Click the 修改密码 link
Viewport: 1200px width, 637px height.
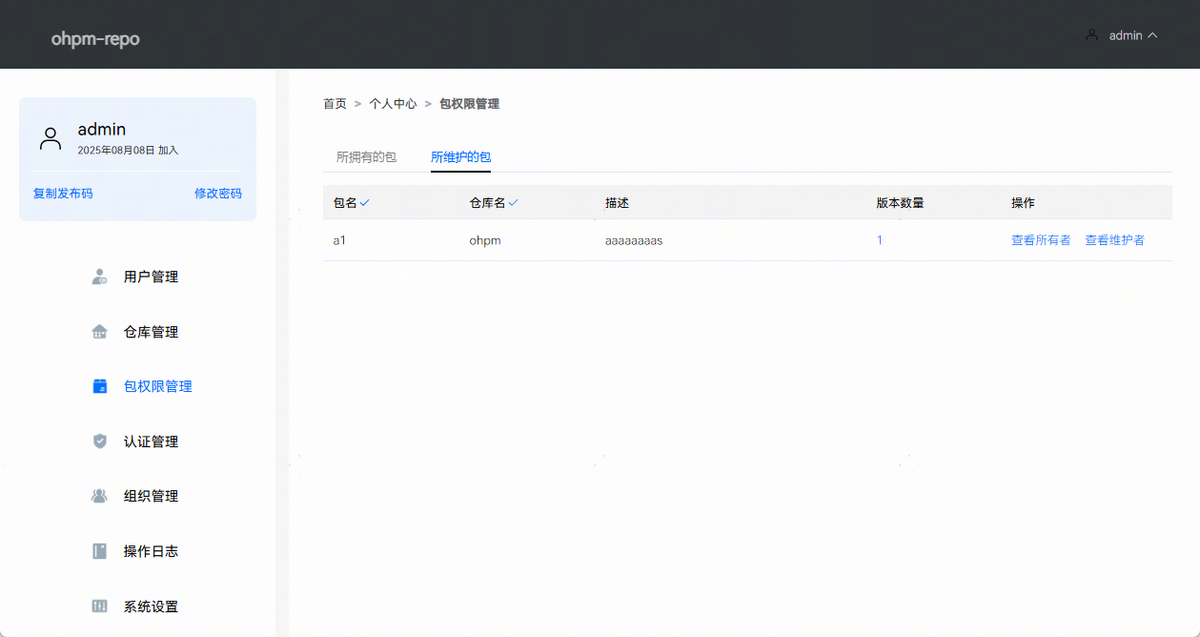[x=217, y=193]
